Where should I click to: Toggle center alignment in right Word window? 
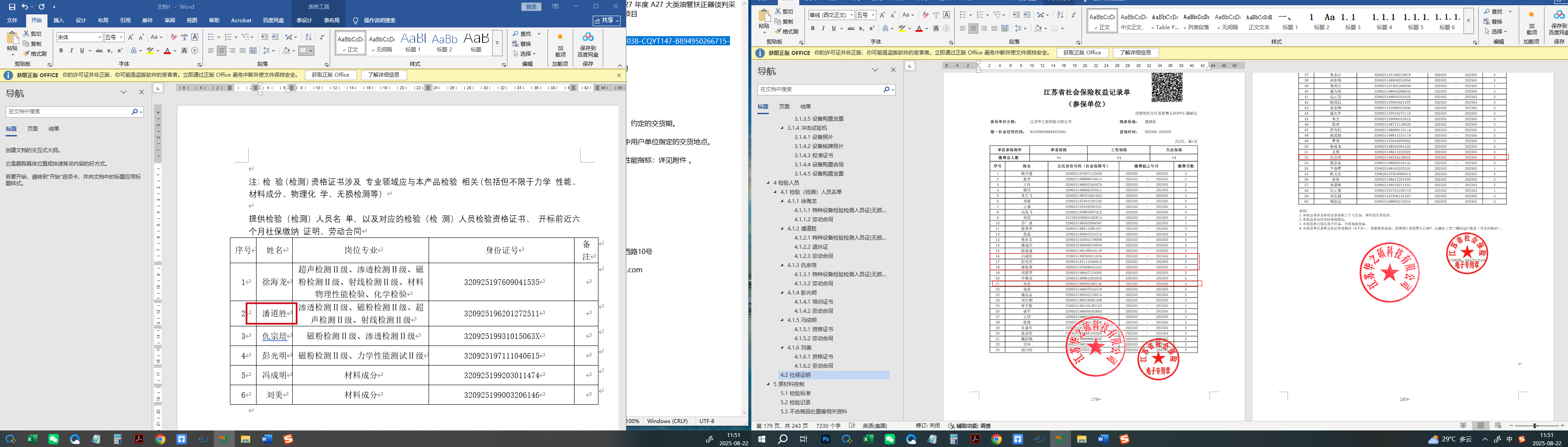click(x=973, y=28)
